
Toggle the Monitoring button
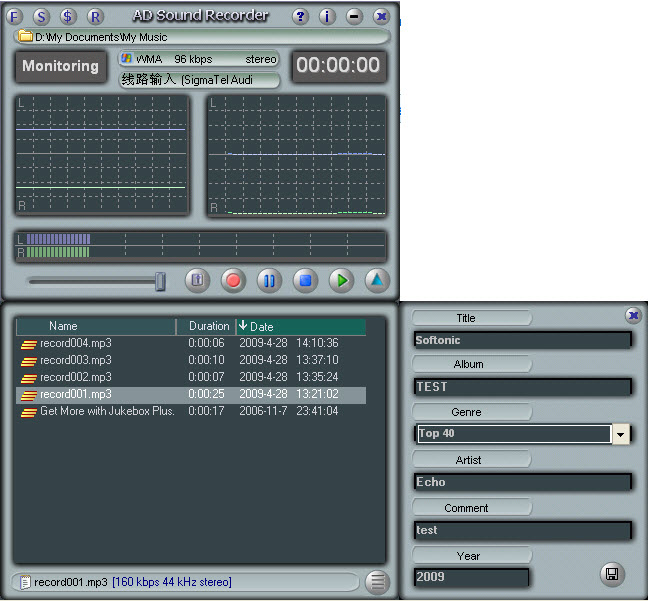[x=61, y=67]
